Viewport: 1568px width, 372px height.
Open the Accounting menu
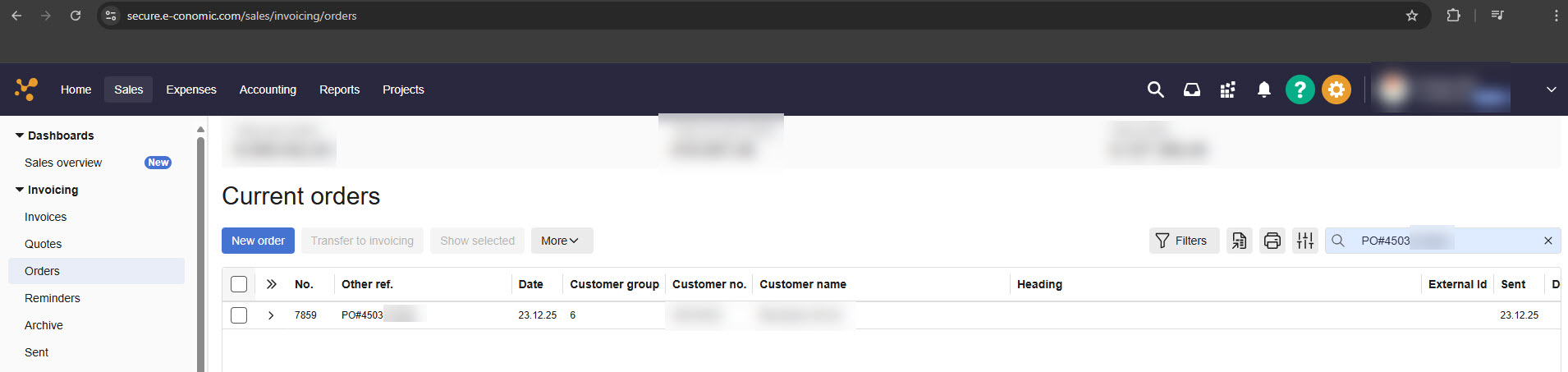(x=268, y=90)
